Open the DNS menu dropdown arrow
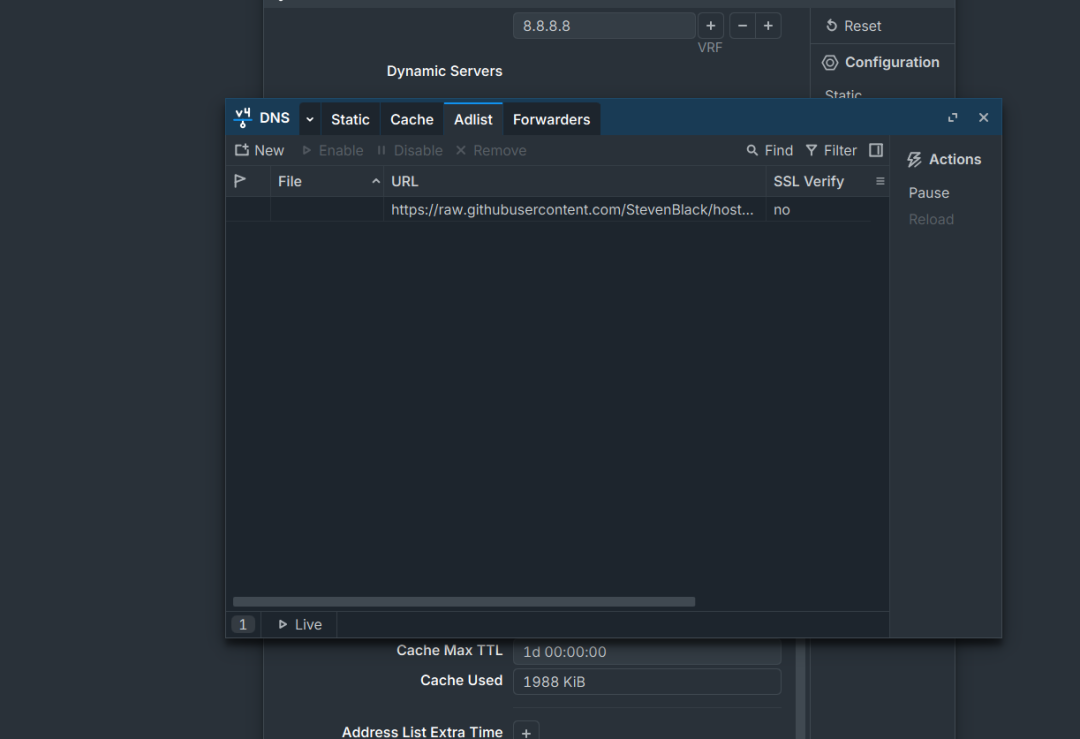 point(310,119)
